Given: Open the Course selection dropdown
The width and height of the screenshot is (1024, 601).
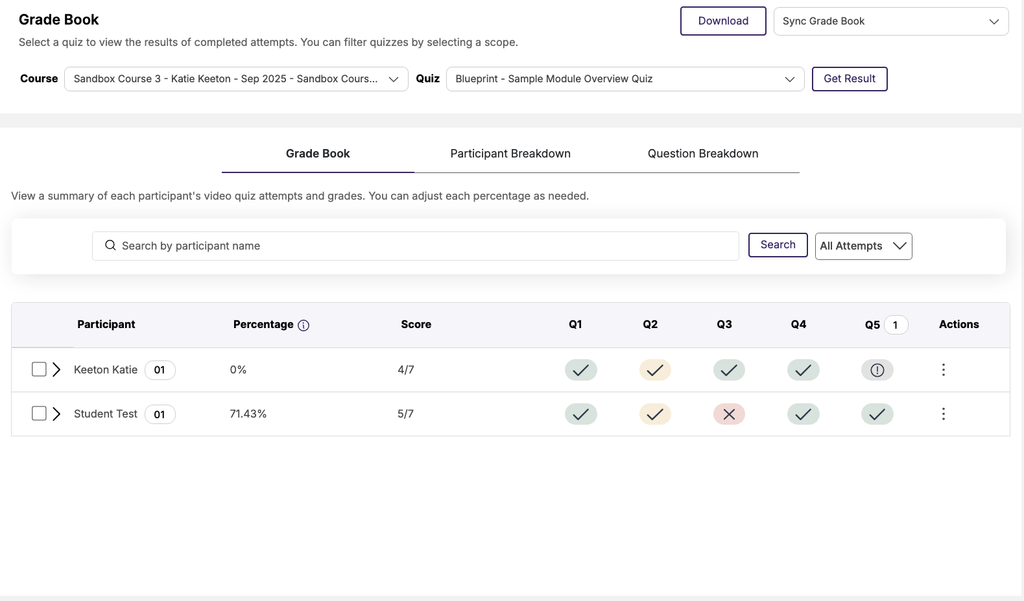Looking at the screenshot, I should coord(236,79).
